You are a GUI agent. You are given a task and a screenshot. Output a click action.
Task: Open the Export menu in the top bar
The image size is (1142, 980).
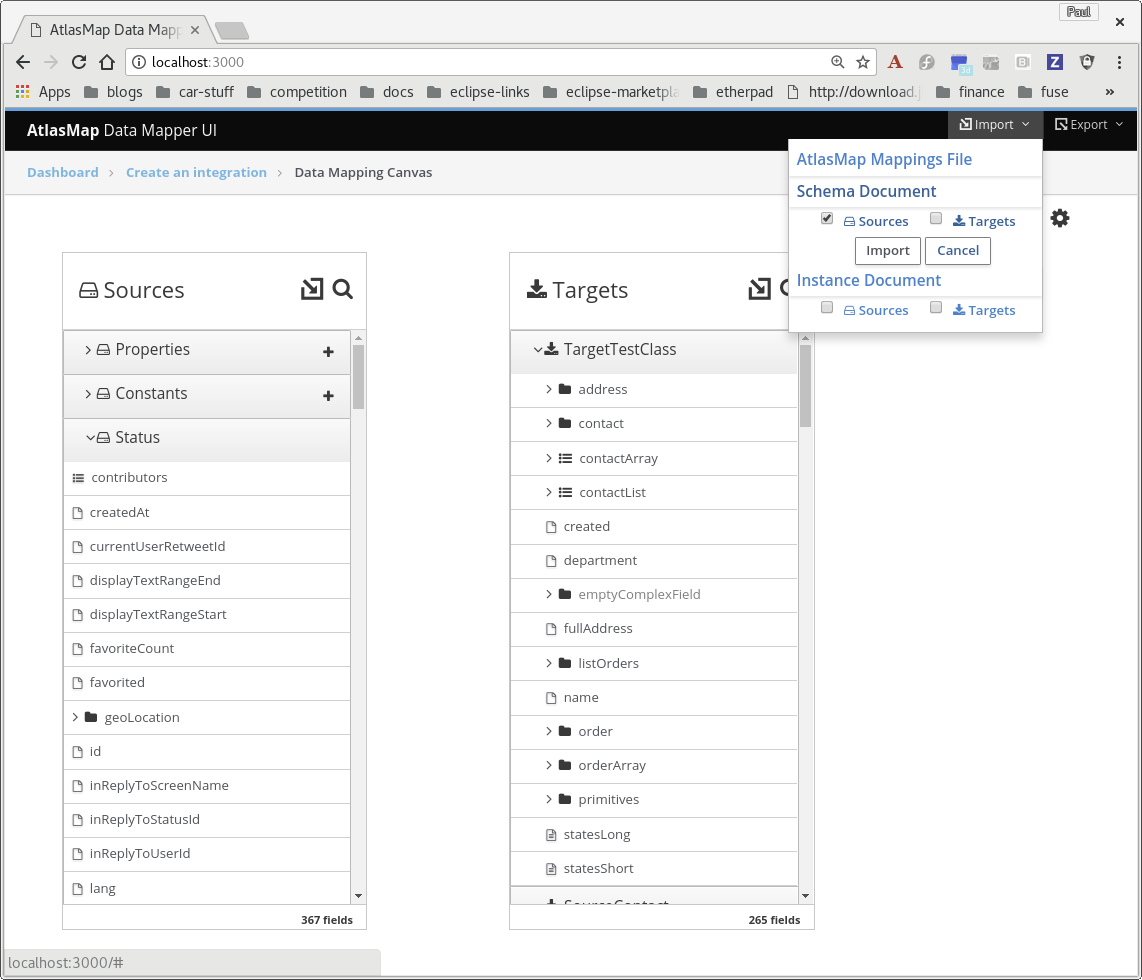[x=1088, y=124]
